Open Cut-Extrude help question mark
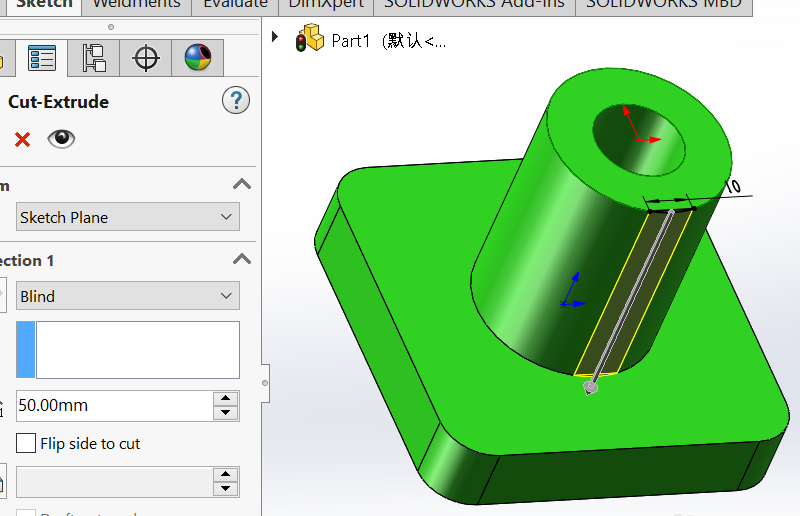 (236, 100)
